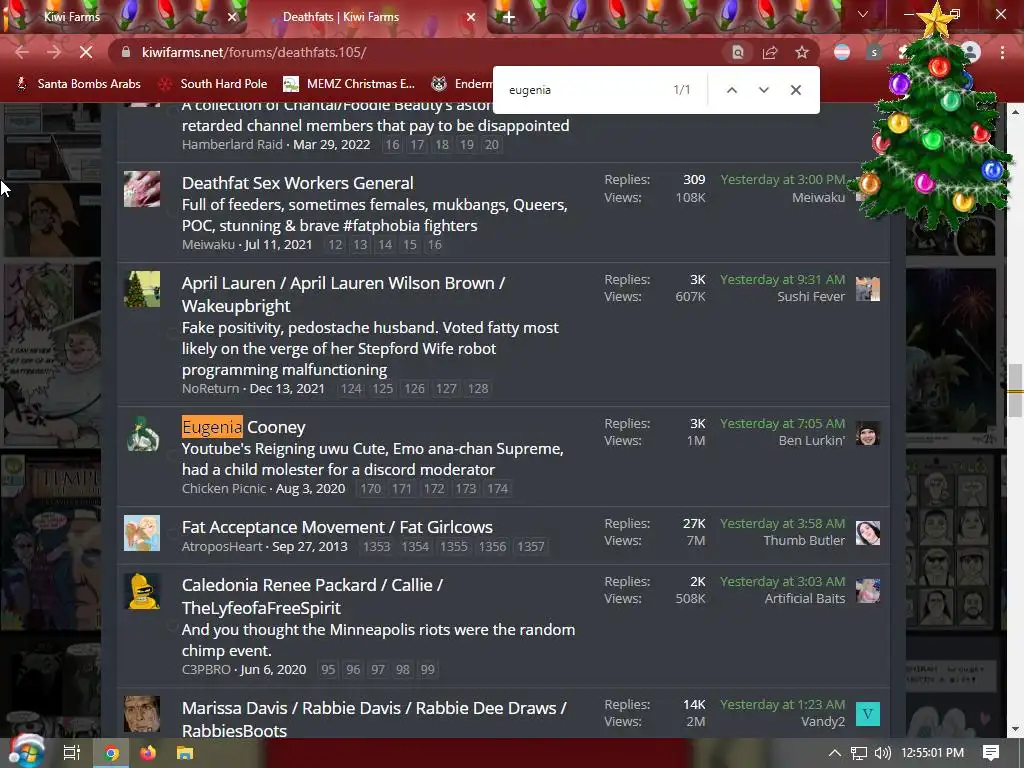The height and width of the screenshot is (768, 1024).
Task: Show hidden system tray icons
Action: 835,753
